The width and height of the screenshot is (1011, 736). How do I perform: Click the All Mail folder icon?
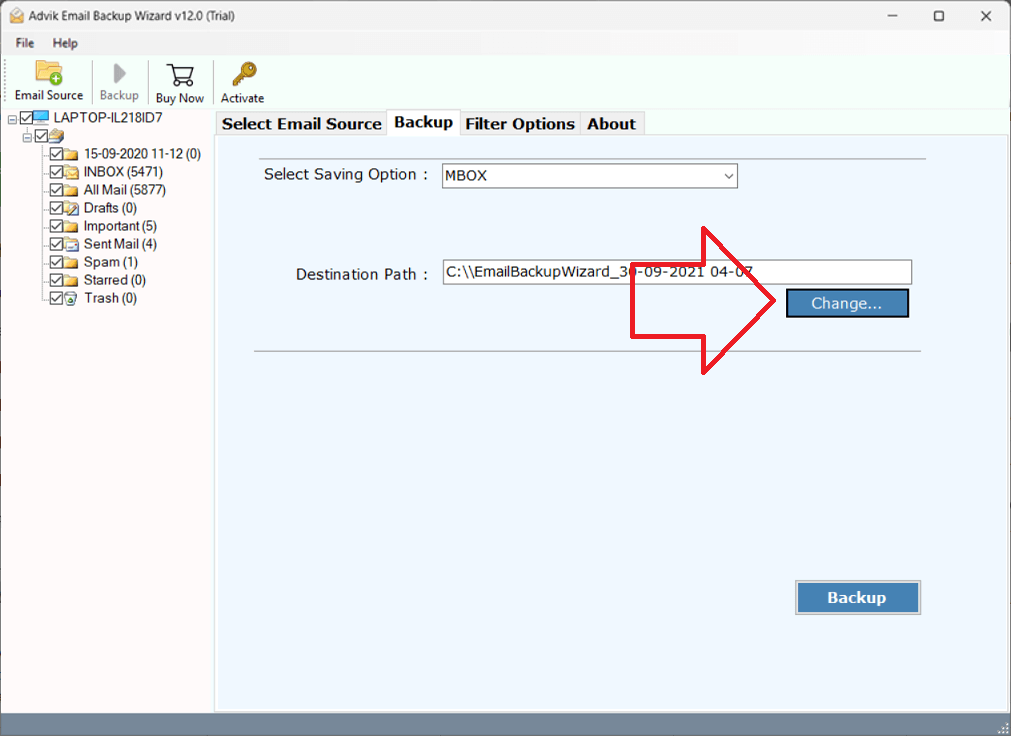click(x=71, y=190)
